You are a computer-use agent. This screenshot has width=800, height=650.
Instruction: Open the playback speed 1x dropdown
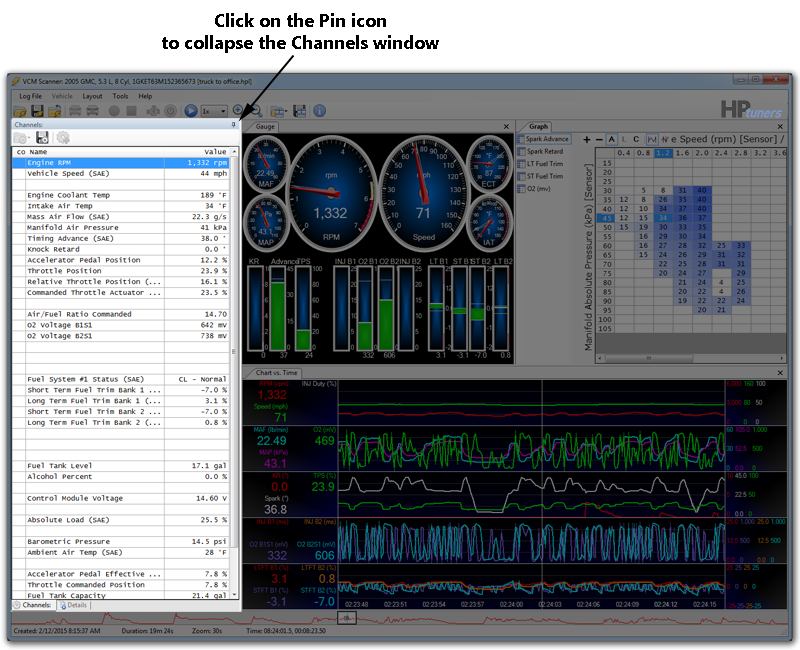[223, 110]
